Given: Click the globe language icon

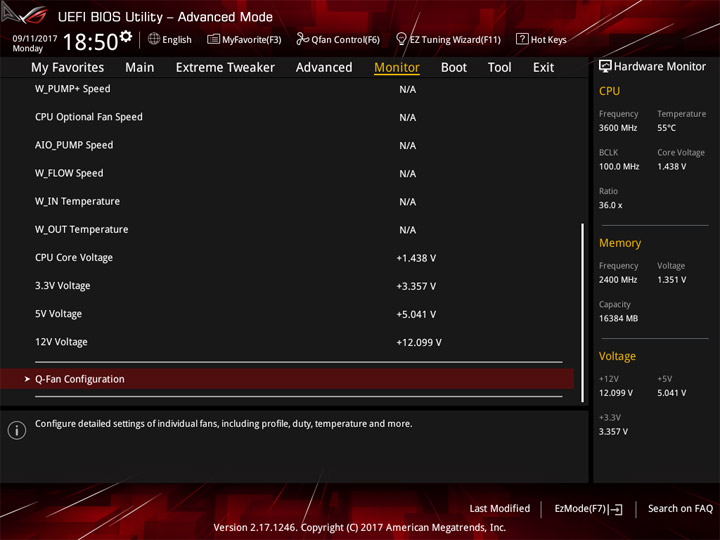Looking at the screenshot, I should coord(154,39).
